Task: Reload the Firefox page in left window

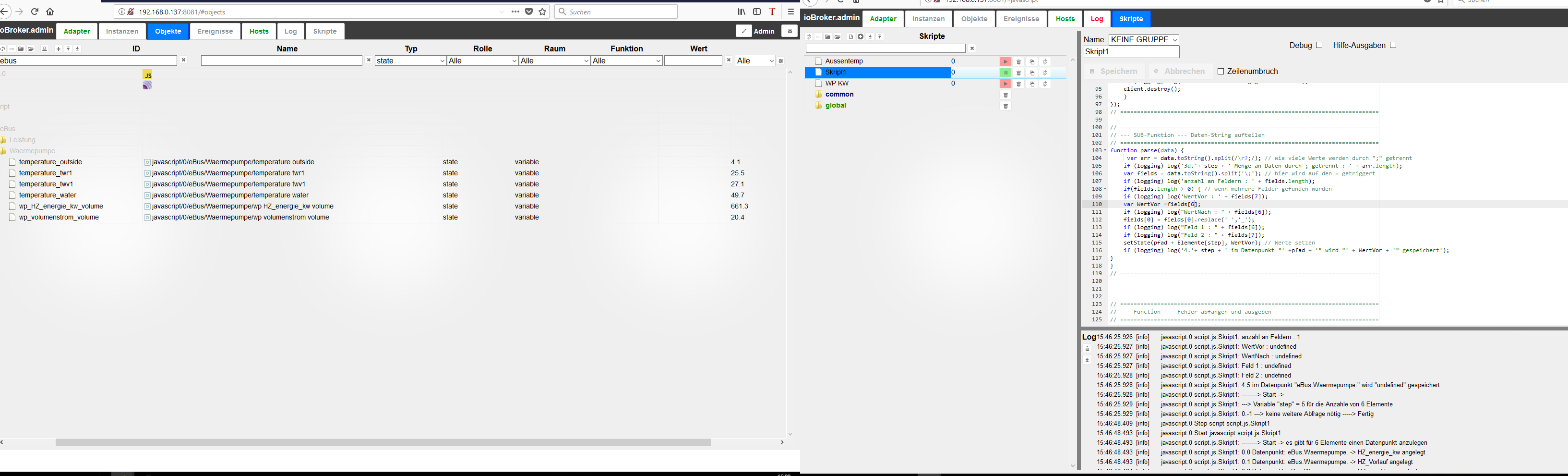Action: click(35, 12)
